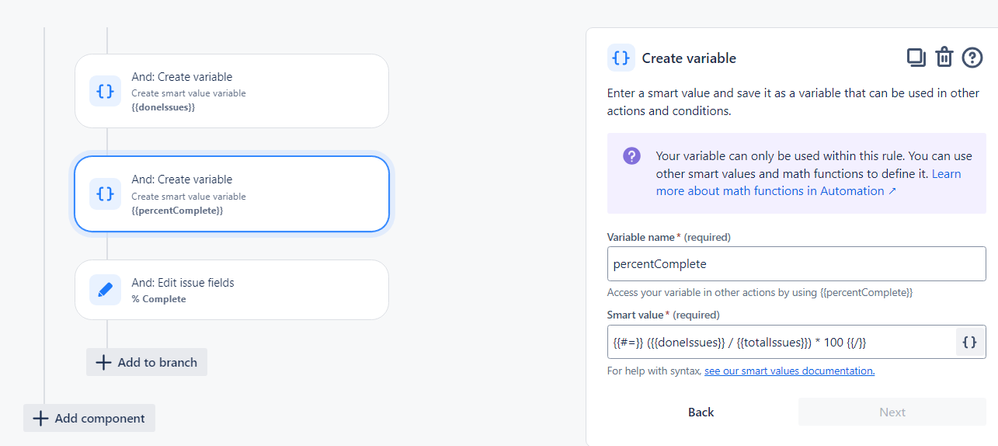The image size is (998, 446).
Task: Open help via question mark circle icon
Action: (972, 57)
